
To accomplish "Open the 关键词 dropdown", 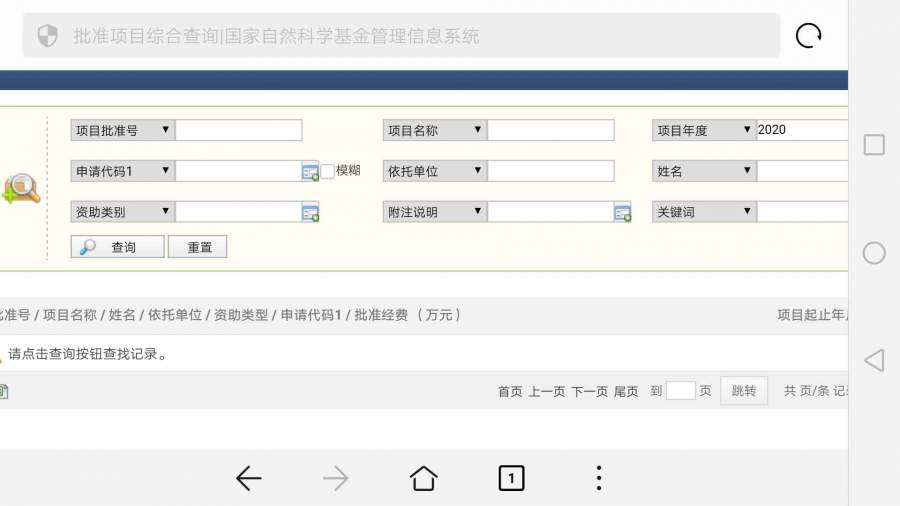I will 704,212.
